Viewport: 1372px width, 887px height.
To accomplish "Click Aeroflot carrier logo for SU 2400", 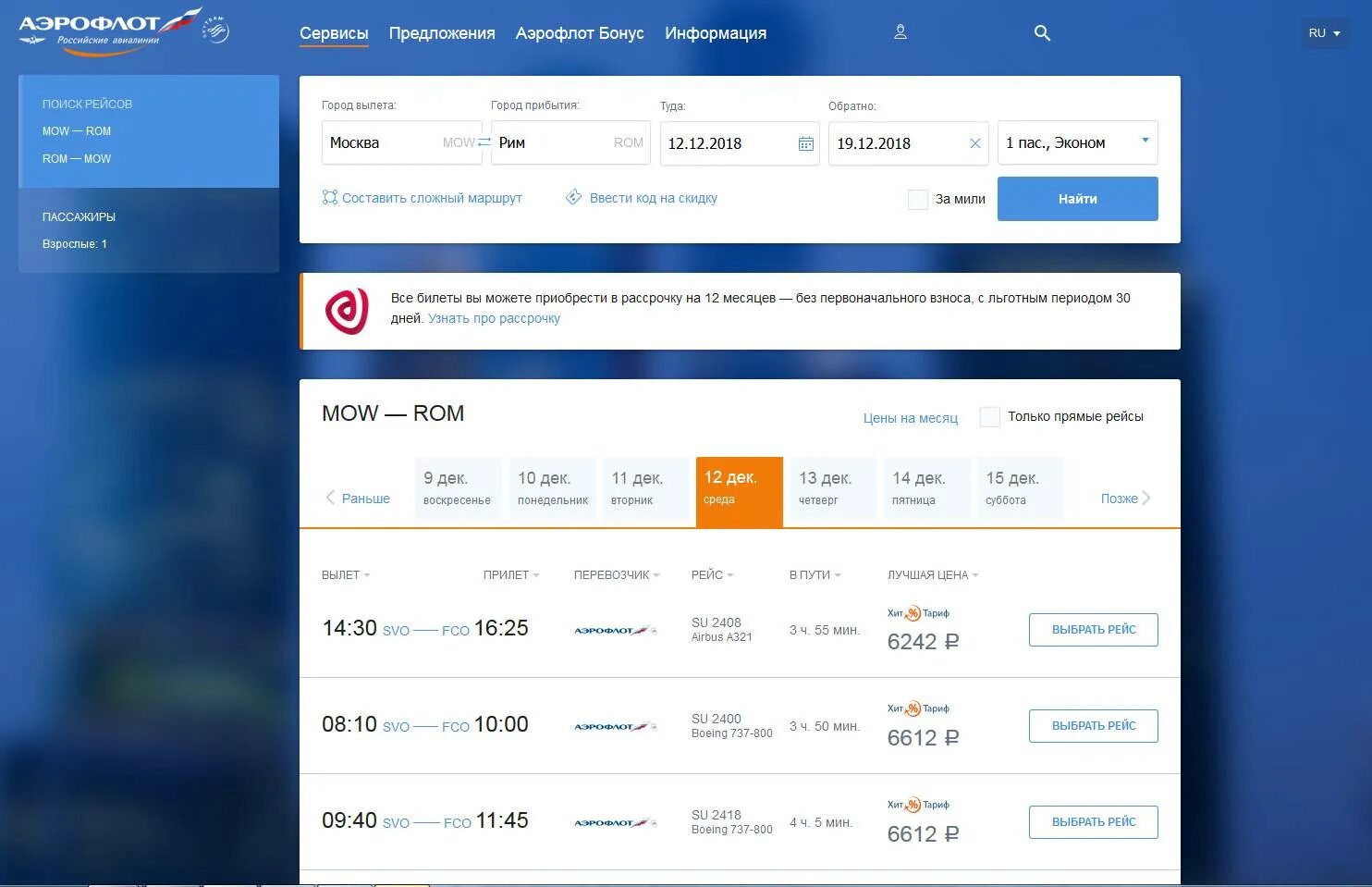I will point(615,727).
